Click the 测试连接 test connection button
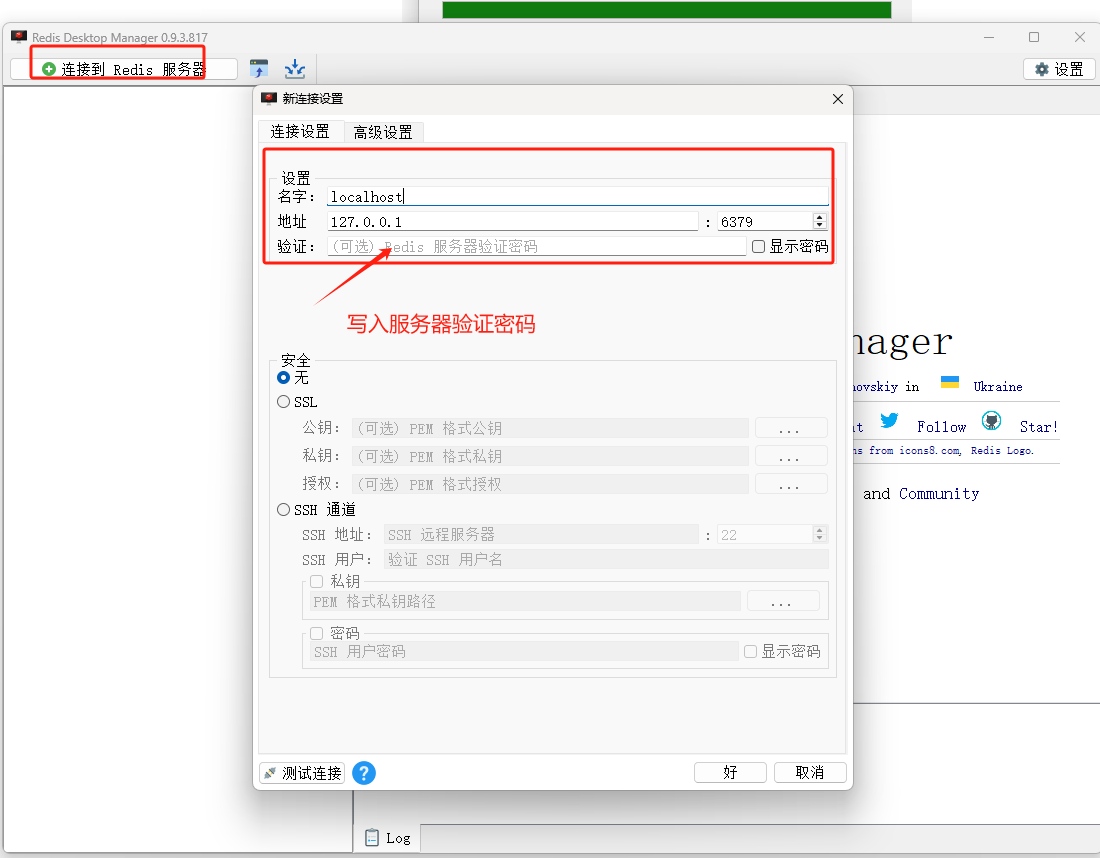The width and height of the screenshot is (1100, 858). pos(302,773)
